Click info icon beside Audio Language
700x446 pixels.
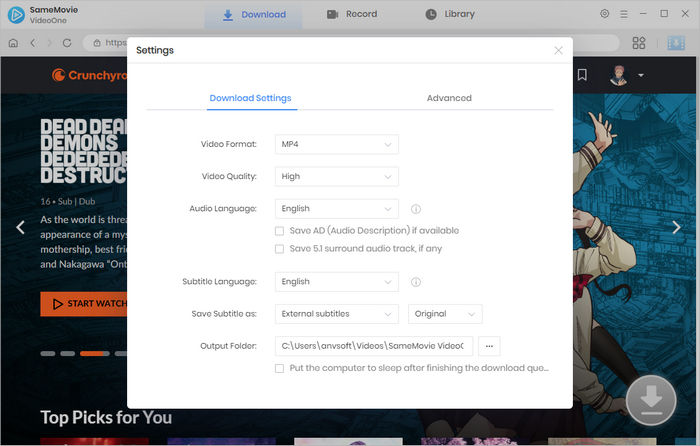coord(415,209)
